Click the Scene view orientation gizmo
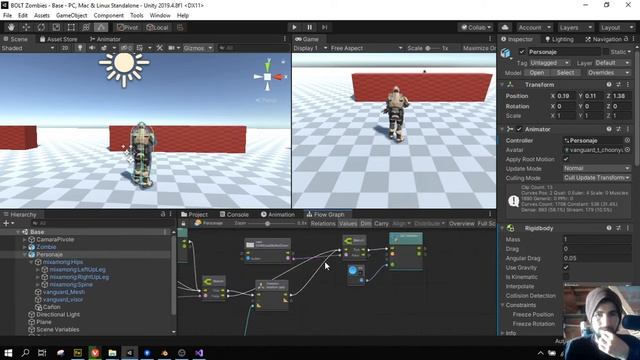 (268, 76)
